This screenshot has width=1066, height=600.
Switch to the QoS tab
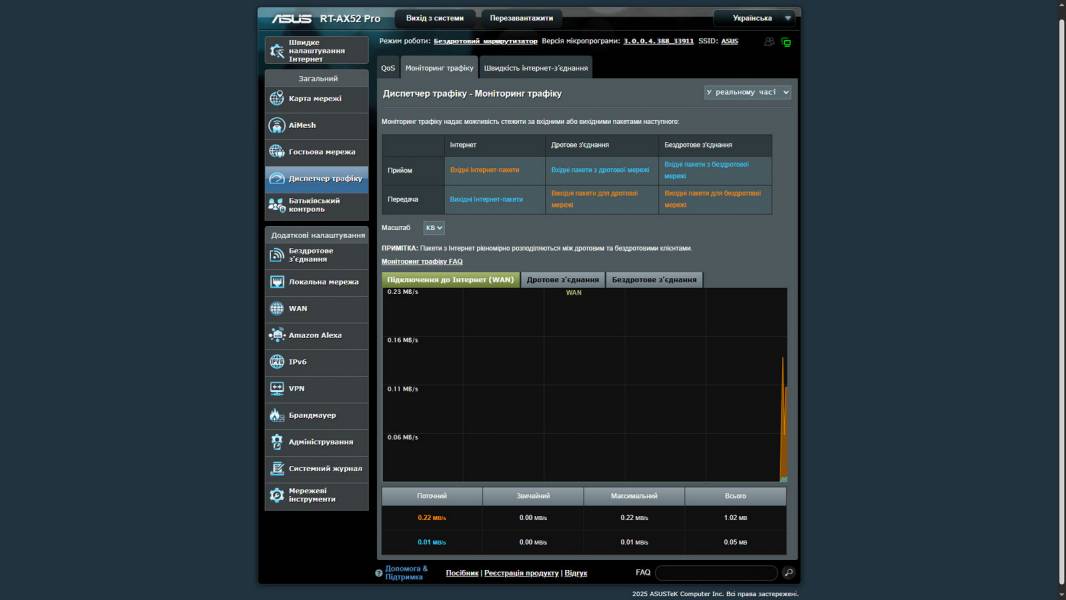coord(388,68)
